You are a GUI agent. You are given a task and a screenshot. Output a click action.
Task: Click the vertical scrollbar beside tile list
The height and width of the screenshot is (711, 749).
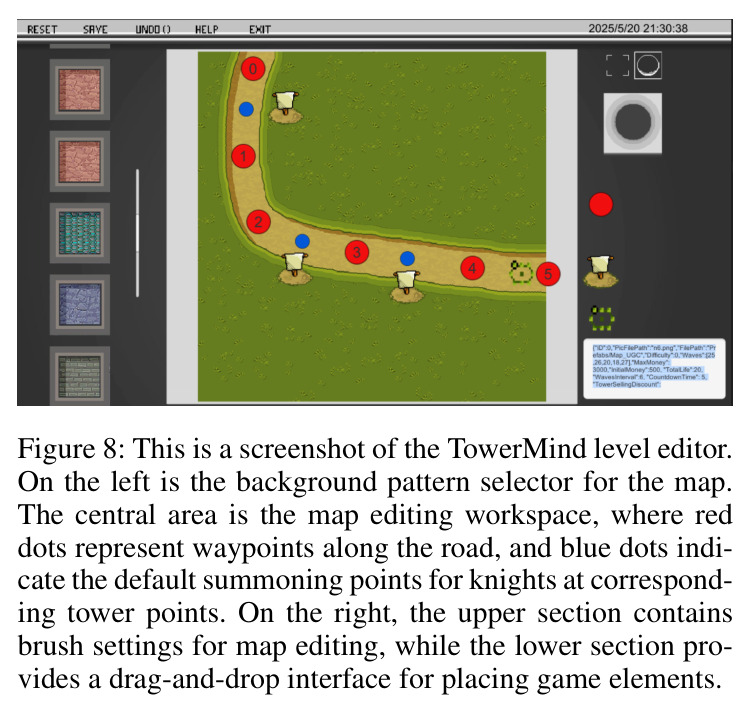(138, 233)
